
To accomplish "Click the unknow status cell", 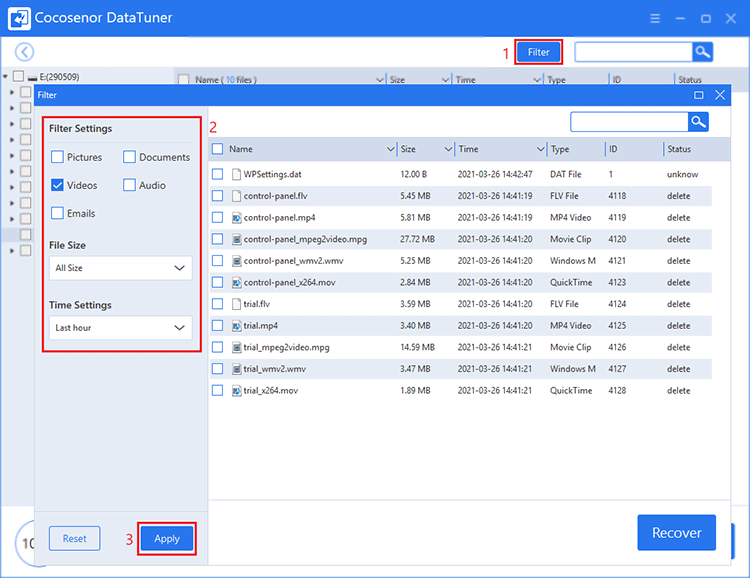I will click(683, 174).
